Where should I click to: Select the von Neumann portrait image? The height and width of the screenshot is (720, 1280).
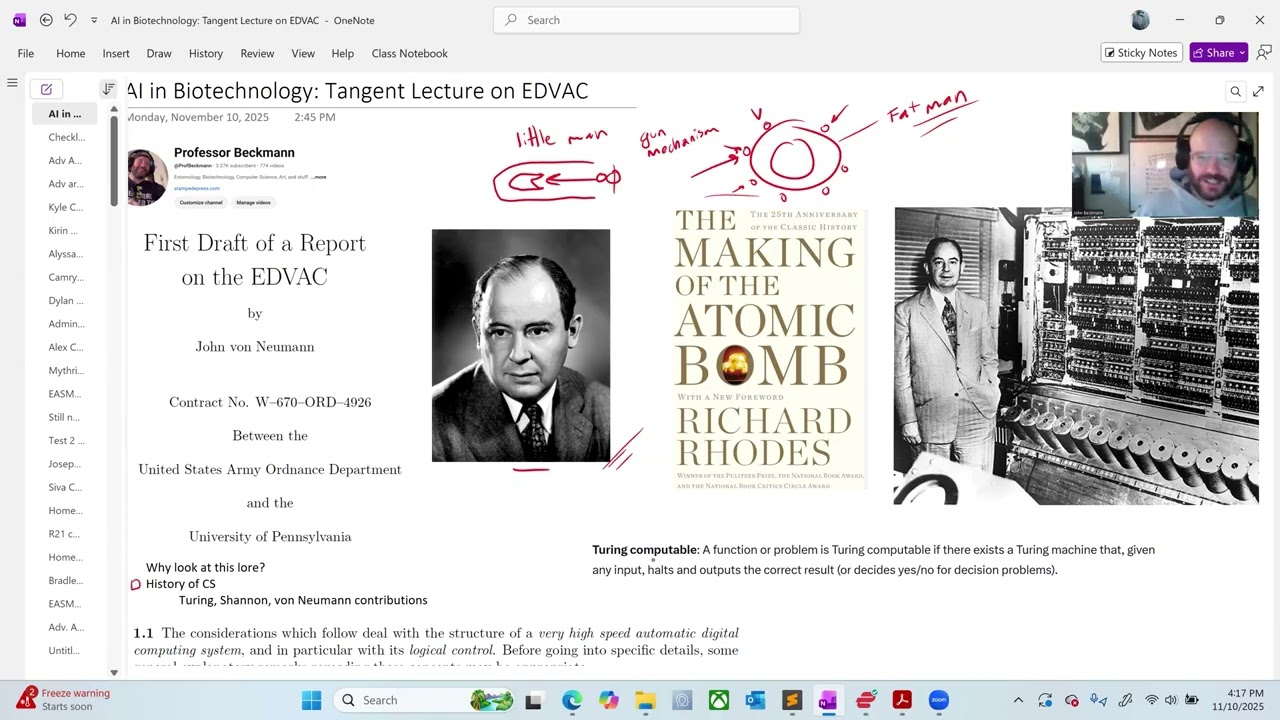521,346
